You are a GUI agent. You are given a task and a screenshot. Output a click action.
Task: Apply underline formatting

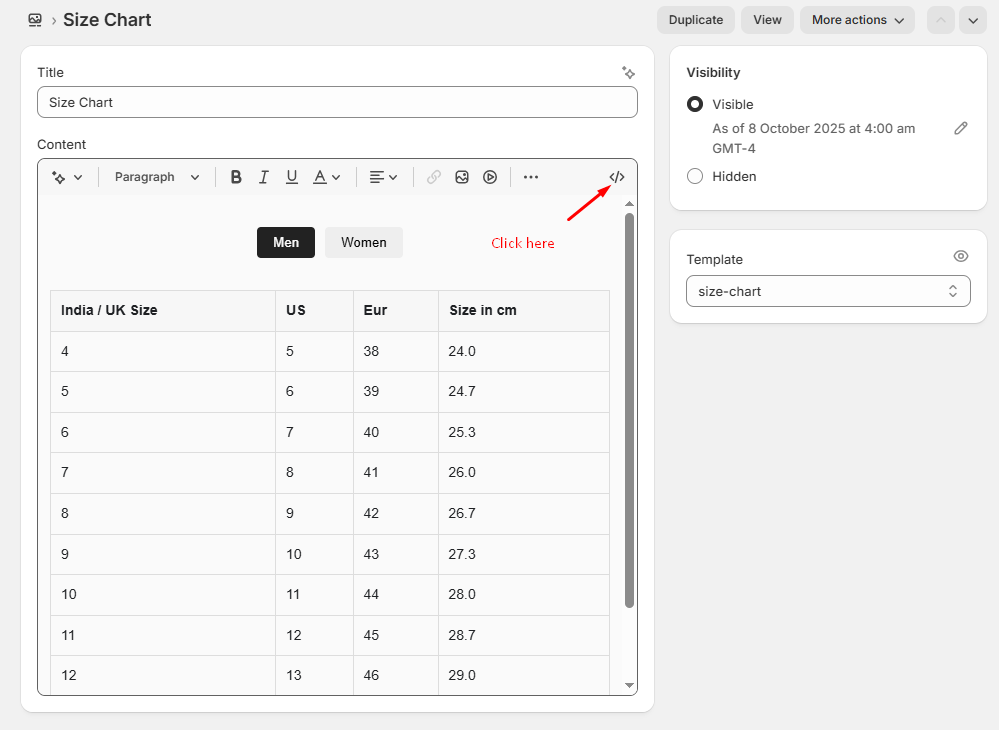[x=292, y=177]
